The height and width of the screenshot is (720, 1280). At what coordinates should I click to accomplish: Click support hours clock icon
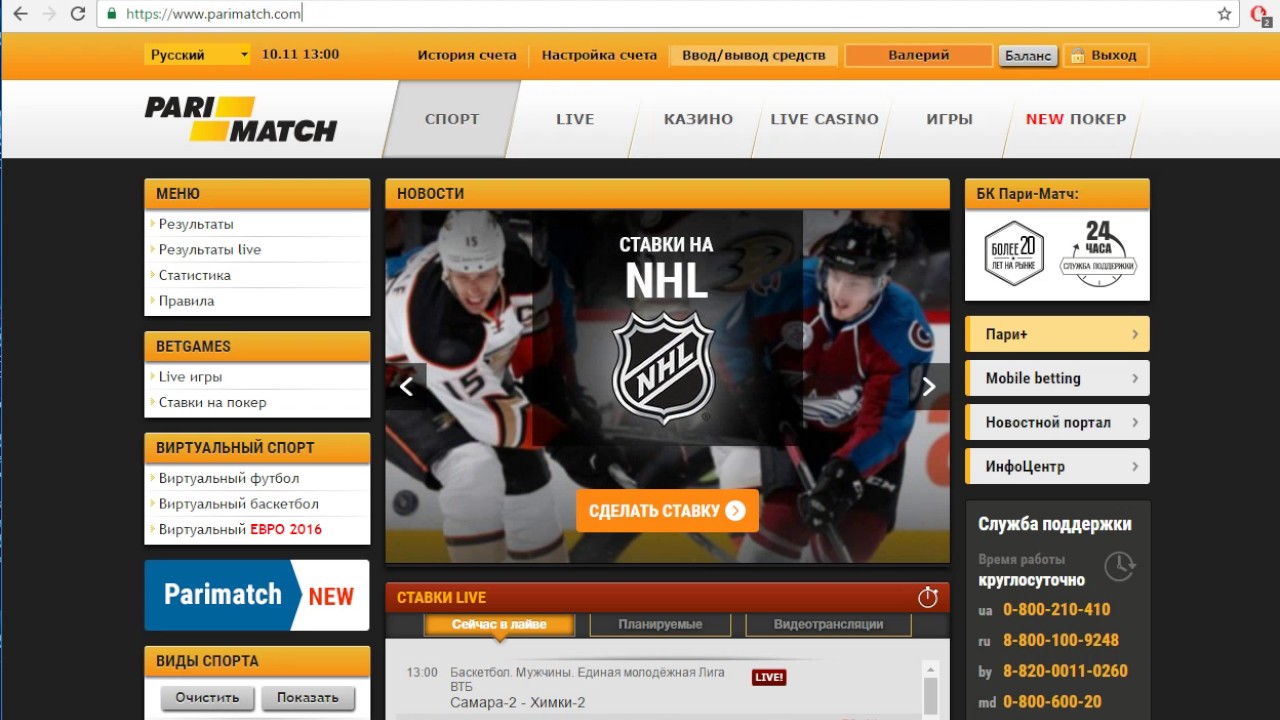(x=1120, y=566)
